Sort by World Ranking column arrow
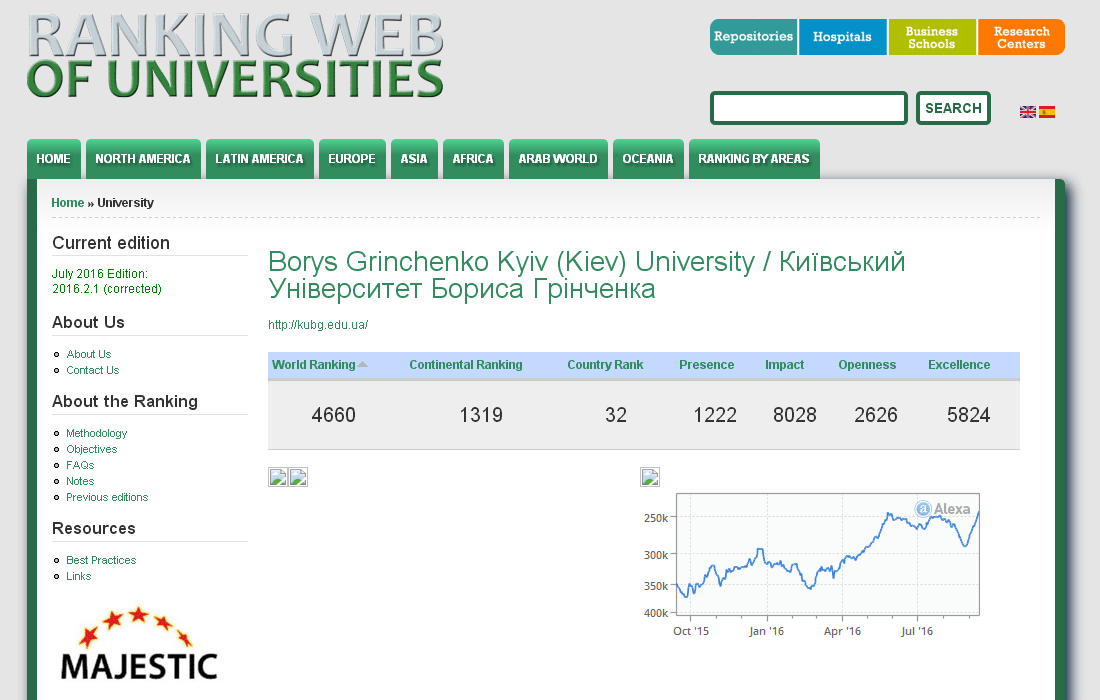 [362, 365]
